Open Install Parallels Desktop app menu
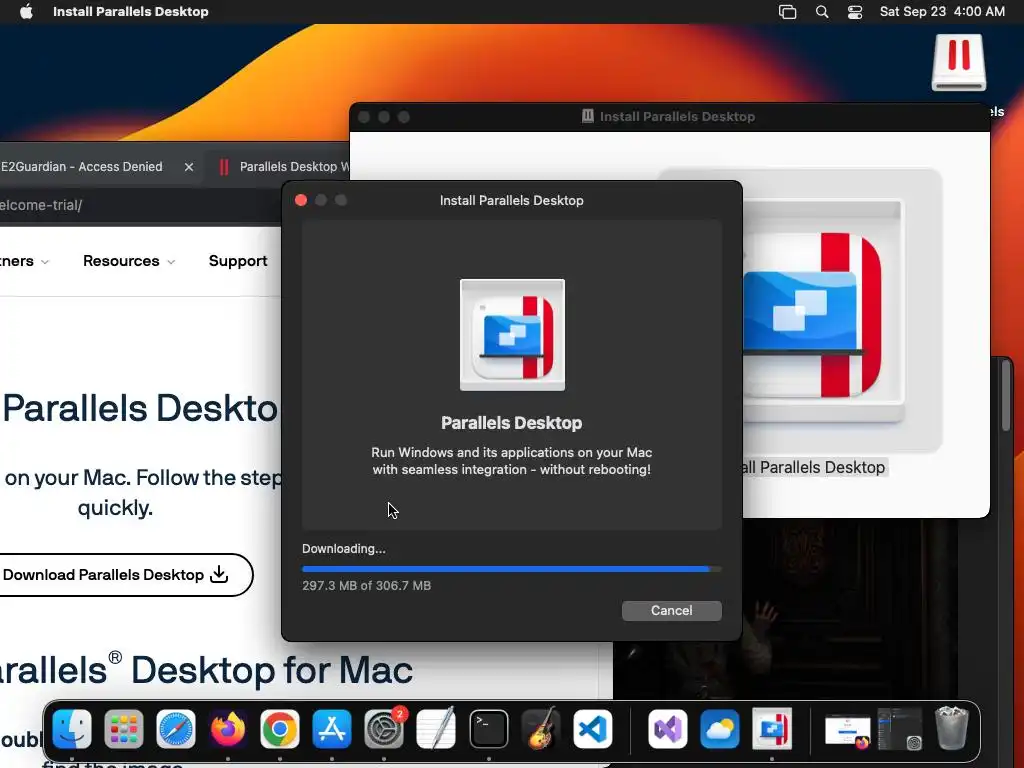Image resolution: width=1024 pixels, height=768 pixels. (131, 12)
